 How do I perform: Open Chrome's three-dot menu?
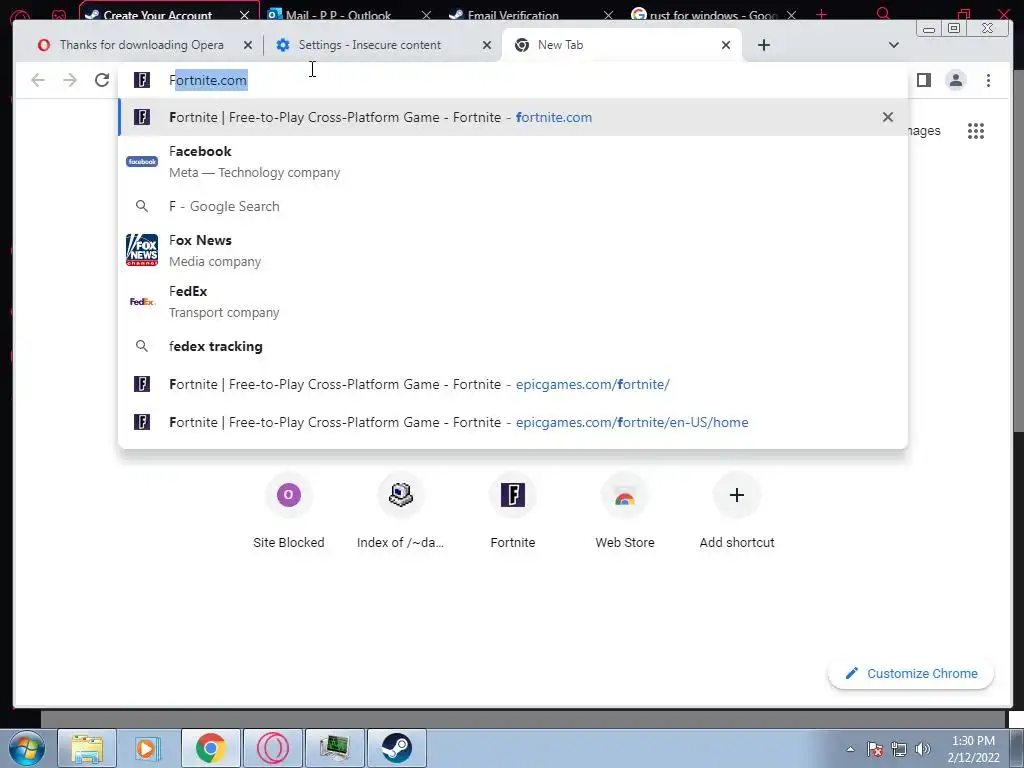tap(988, 80)
